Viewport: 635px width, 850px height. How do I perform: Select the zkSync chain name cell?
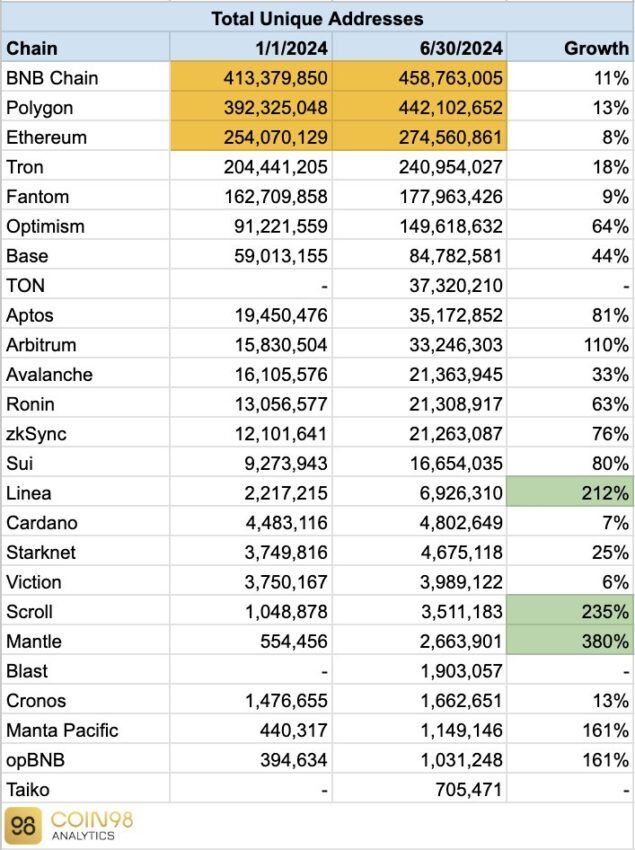85,434
